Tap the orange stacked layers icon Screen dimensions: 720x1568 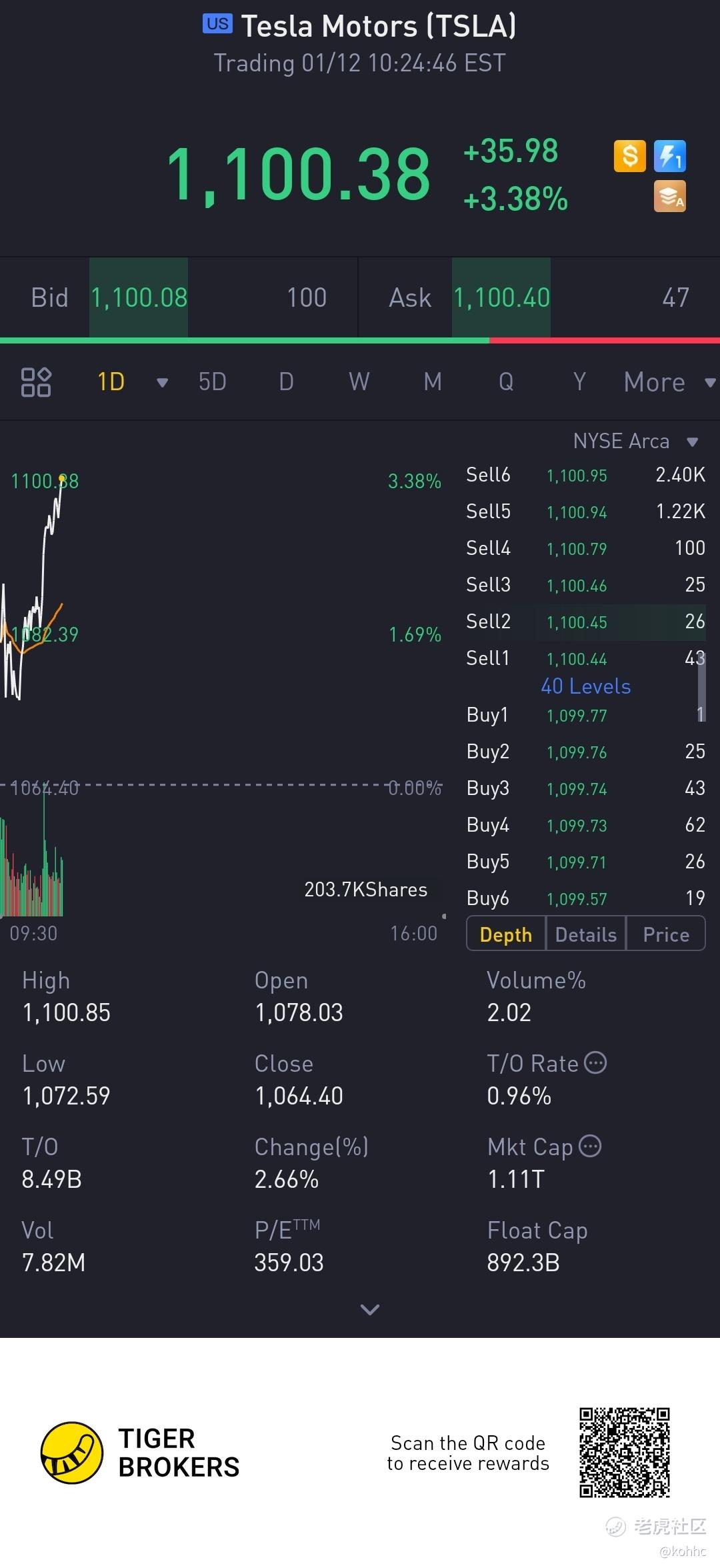click(x=670, y=197)
